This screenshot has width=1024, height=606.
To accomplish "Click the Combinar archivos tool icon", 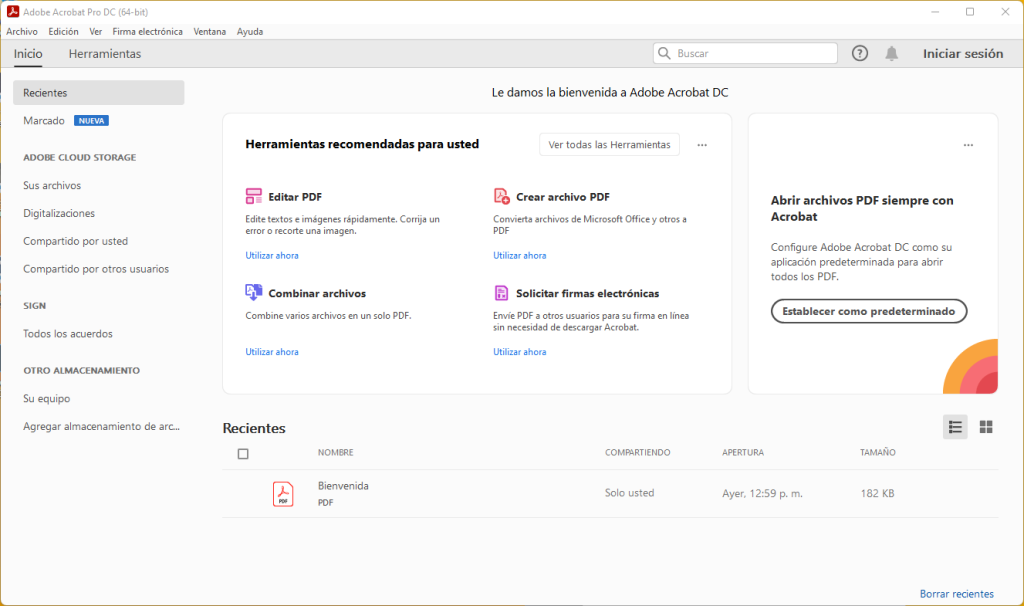I will tap(253, 293).
